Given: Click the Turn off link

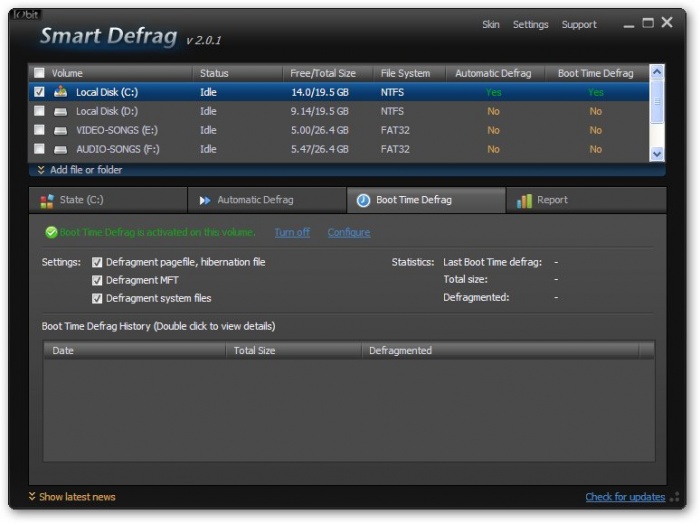Looking at the screenshot, I should pyautogui.click(x=292, y=232).
